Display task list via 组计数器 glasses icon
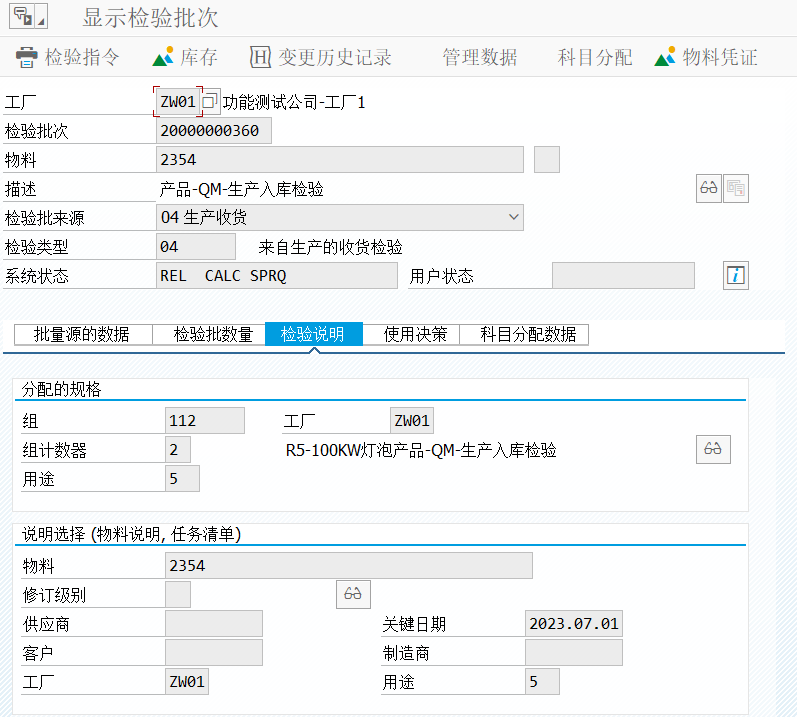Image resolution: width=797 pixels, height=717 pixels. tap(713, 450)
